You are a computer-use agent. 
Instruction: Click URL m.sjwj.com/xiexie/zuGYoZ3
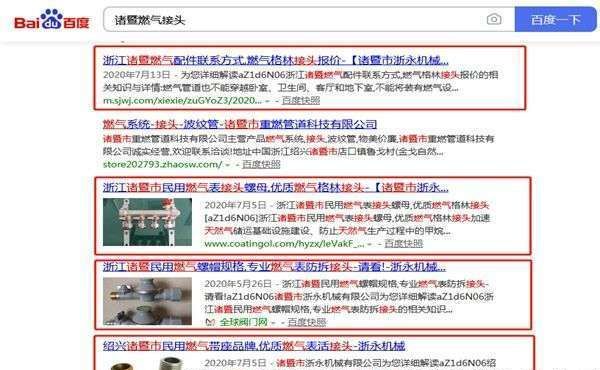point(183,100)
